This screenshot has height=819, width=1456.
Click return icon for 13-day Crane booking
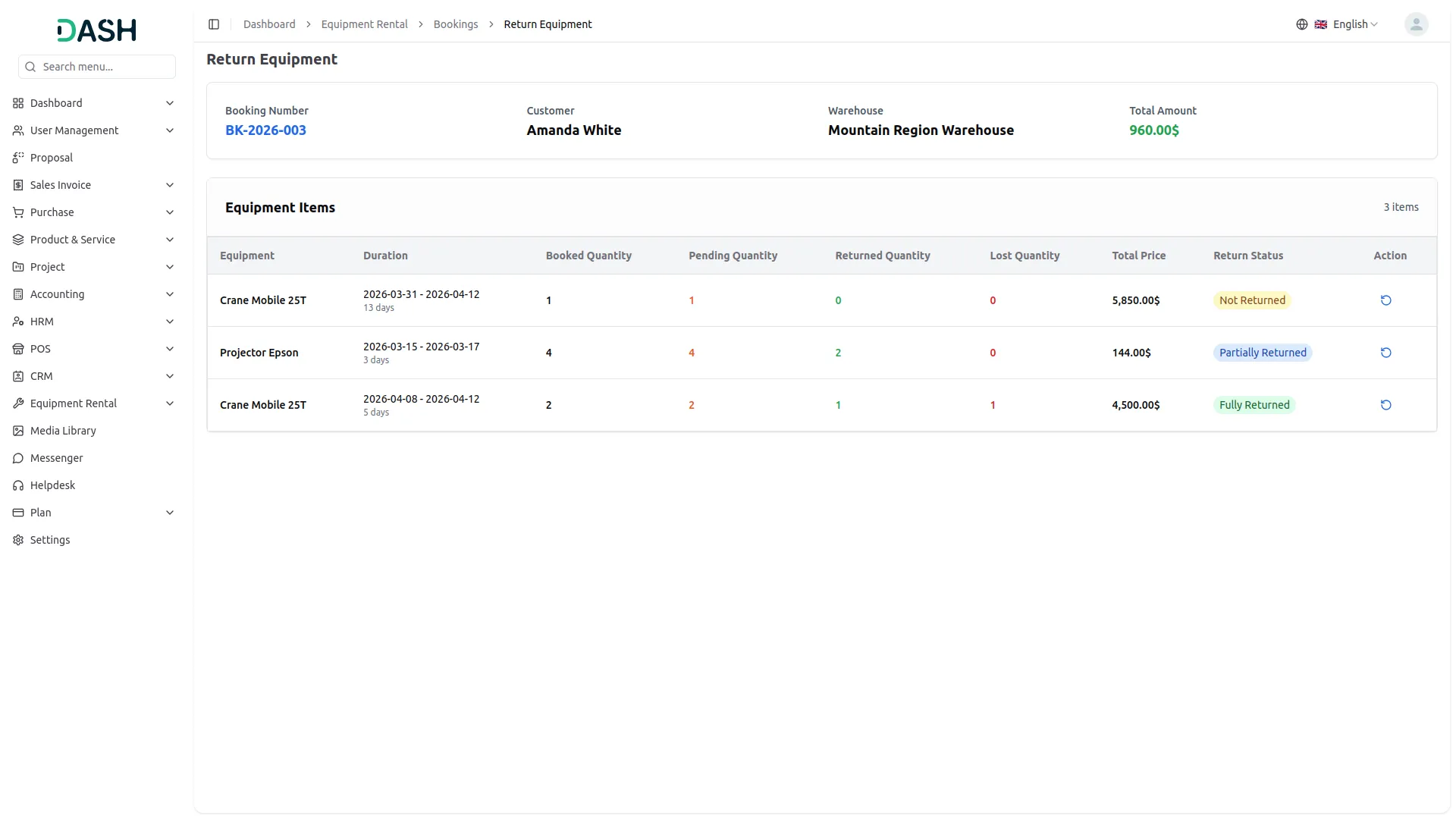coord(1385,300)
